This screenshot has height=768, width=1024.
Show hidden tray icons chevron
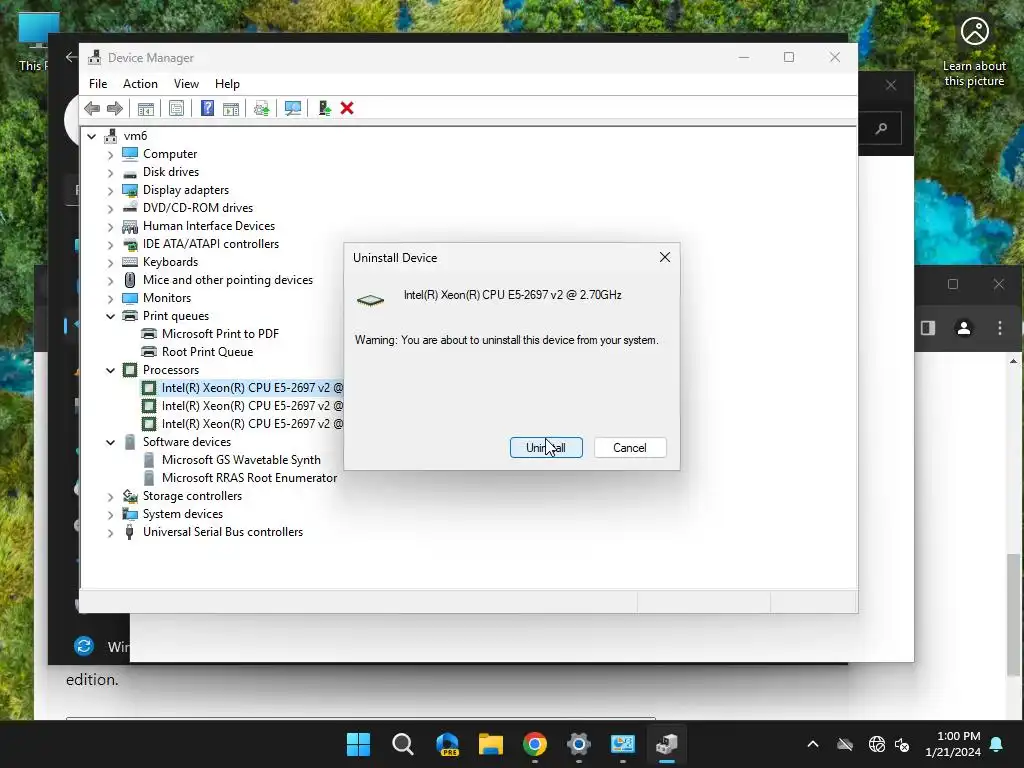pyautogui.click(x=813, y=744)
